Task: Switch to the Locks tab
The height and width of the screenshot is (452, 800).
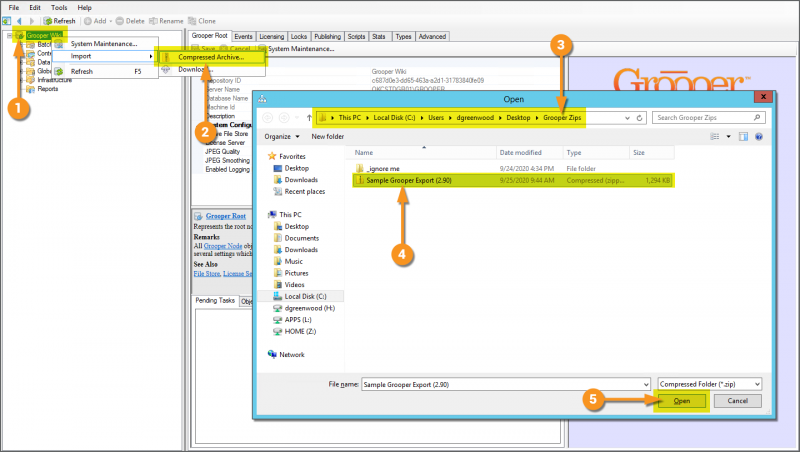Action: tap(299, 37)
